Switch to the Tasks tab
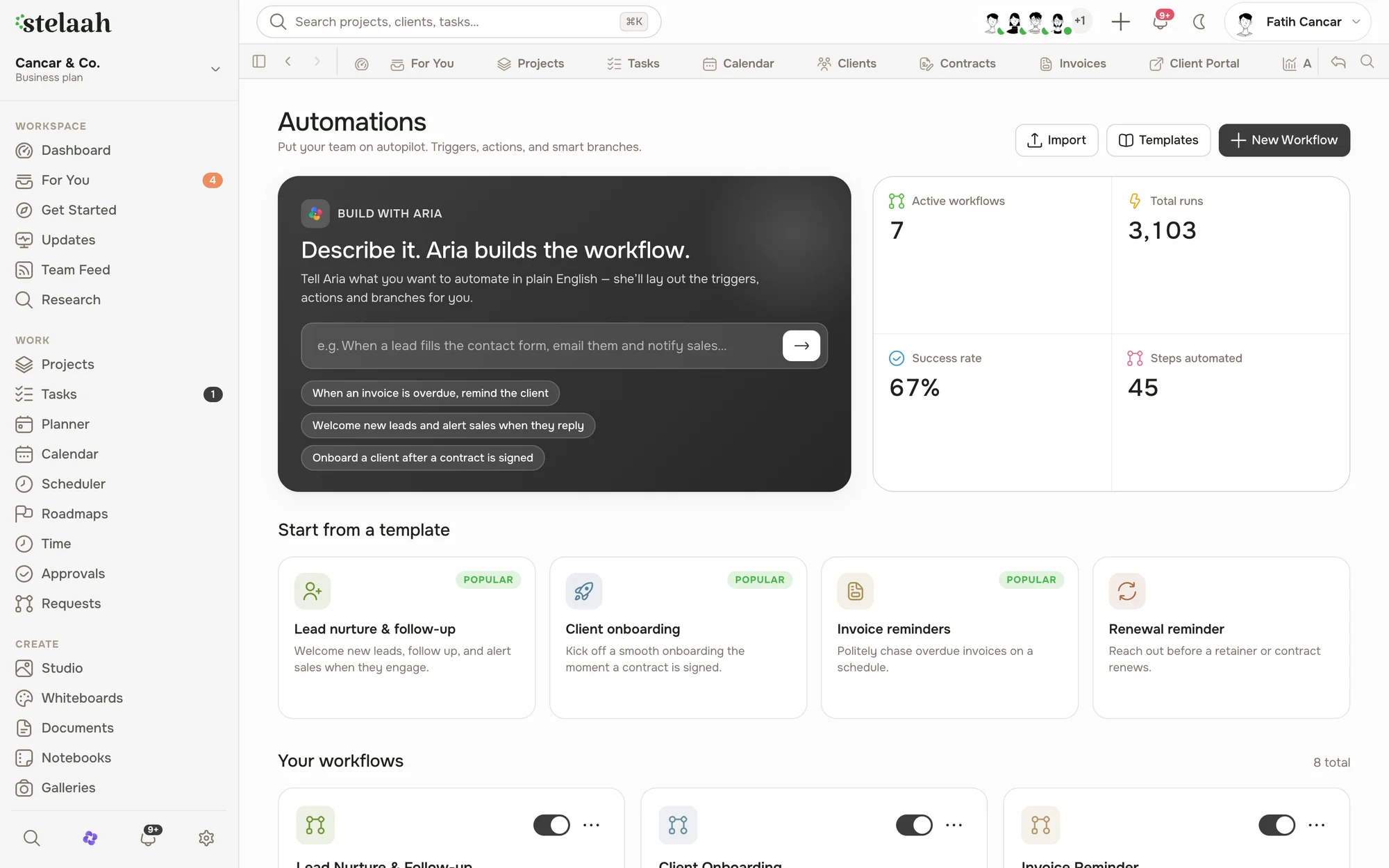Viewport: 1389px width, 868px height. coord(633,64)
